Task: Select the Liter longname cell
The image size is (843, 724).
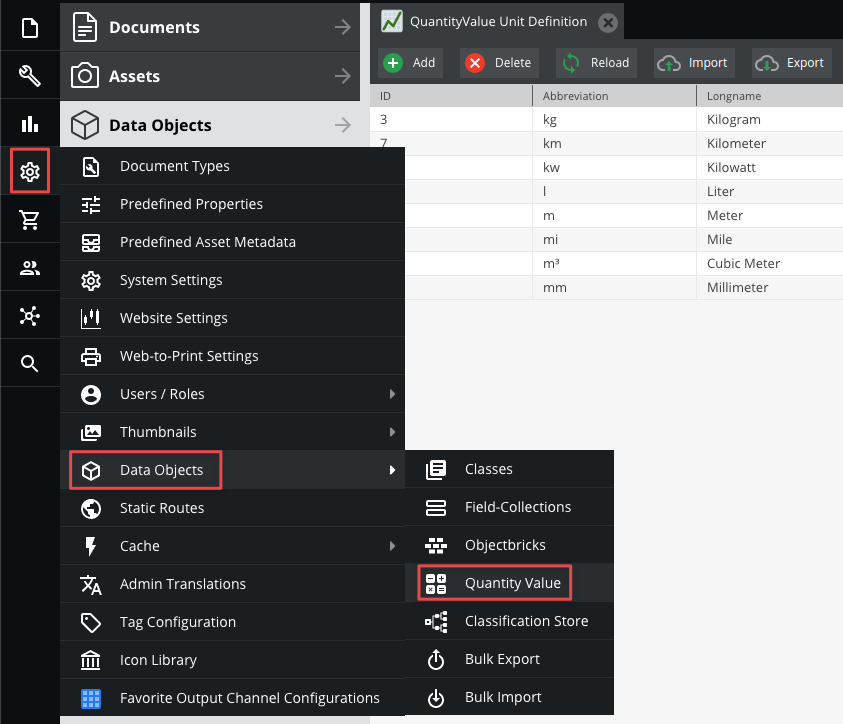Action: click(769, 191)
